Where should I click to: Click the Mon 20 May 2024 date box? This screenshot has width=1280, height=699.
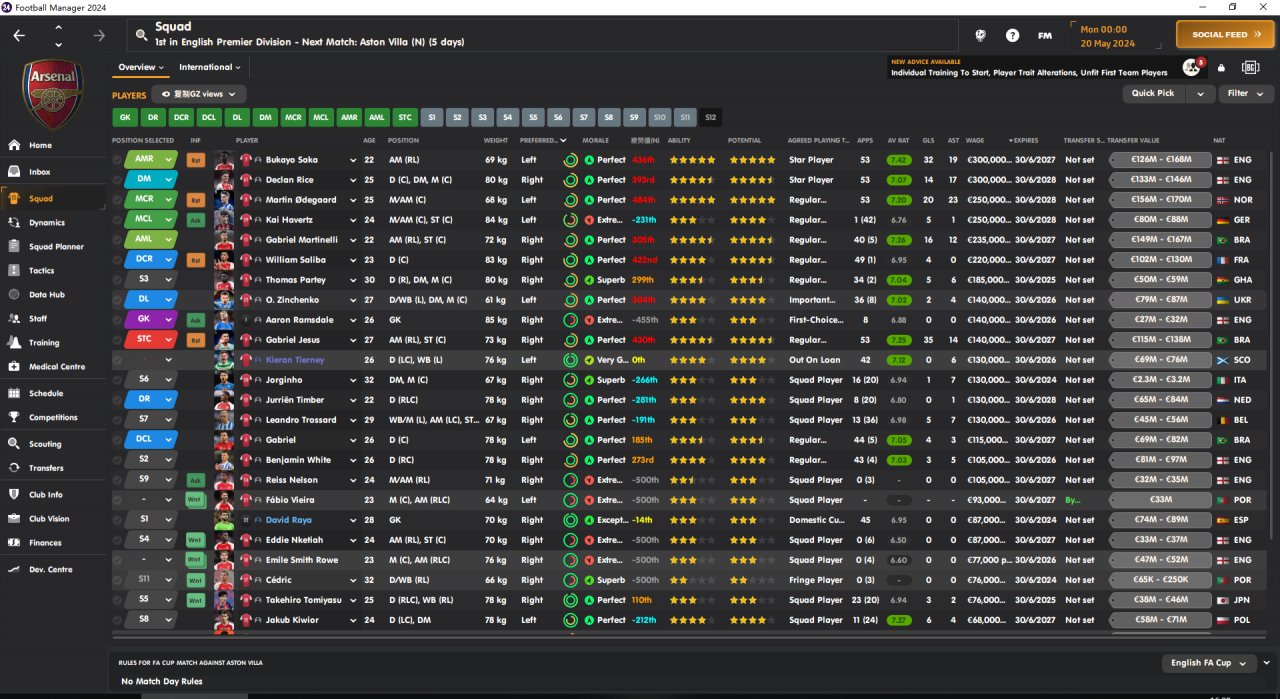click(1118, 36)
